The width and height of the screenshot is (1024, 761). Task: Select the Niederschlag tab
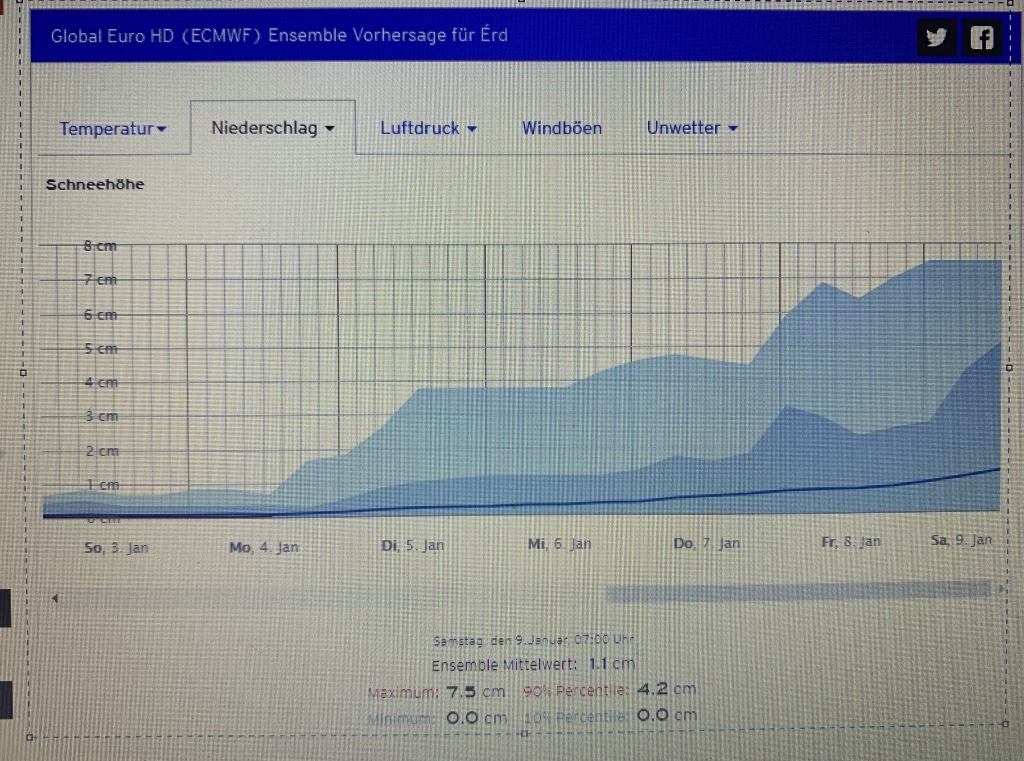(272, 128)
